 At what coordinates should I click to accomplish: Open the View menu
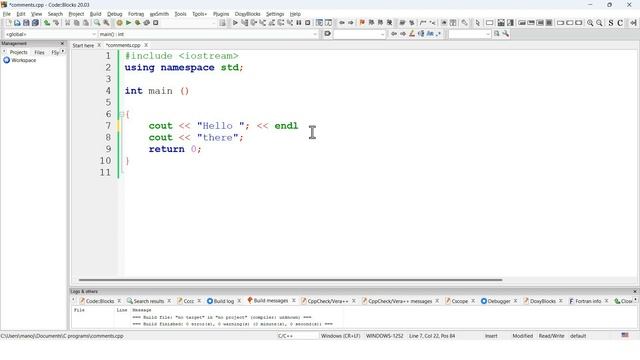point(36,14)
